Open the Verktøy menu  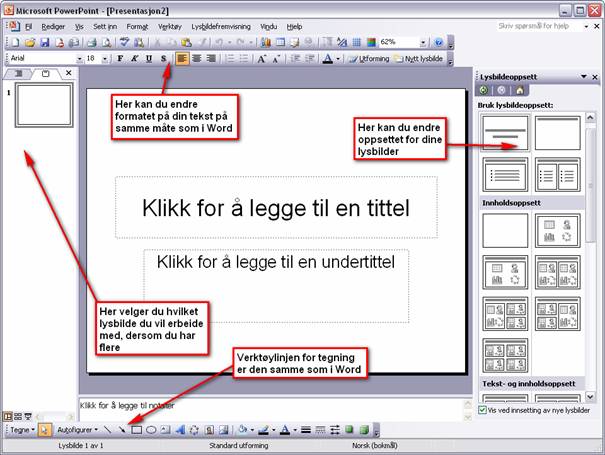(170, 27)
